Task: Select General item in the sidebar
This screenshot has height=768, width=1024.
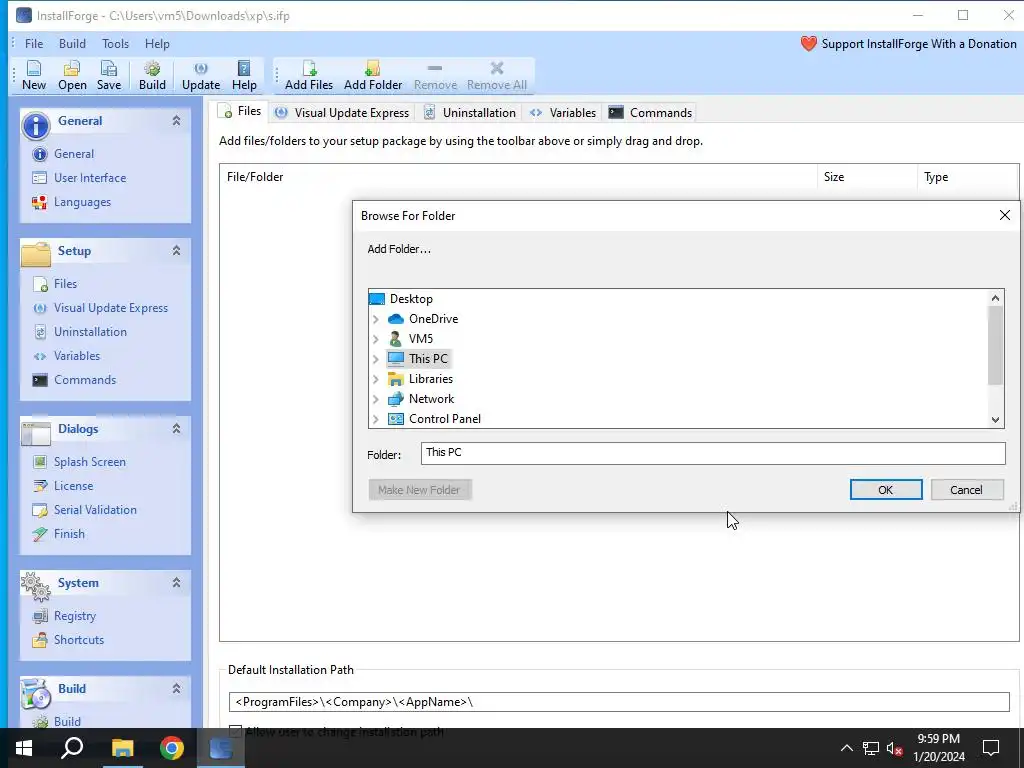Action: [x=63, y=154]
